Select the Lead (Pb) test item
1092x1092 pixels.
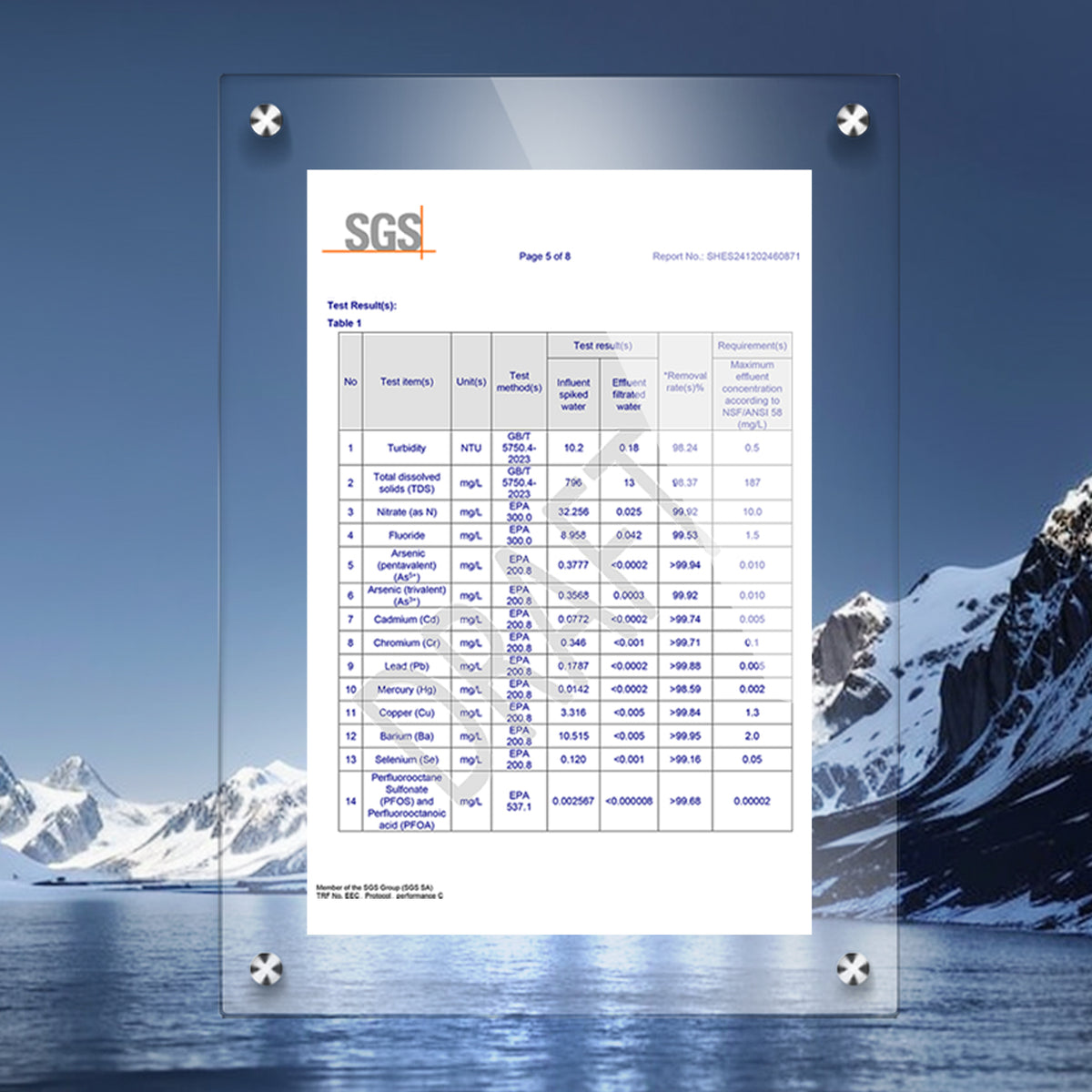[407, 666]
